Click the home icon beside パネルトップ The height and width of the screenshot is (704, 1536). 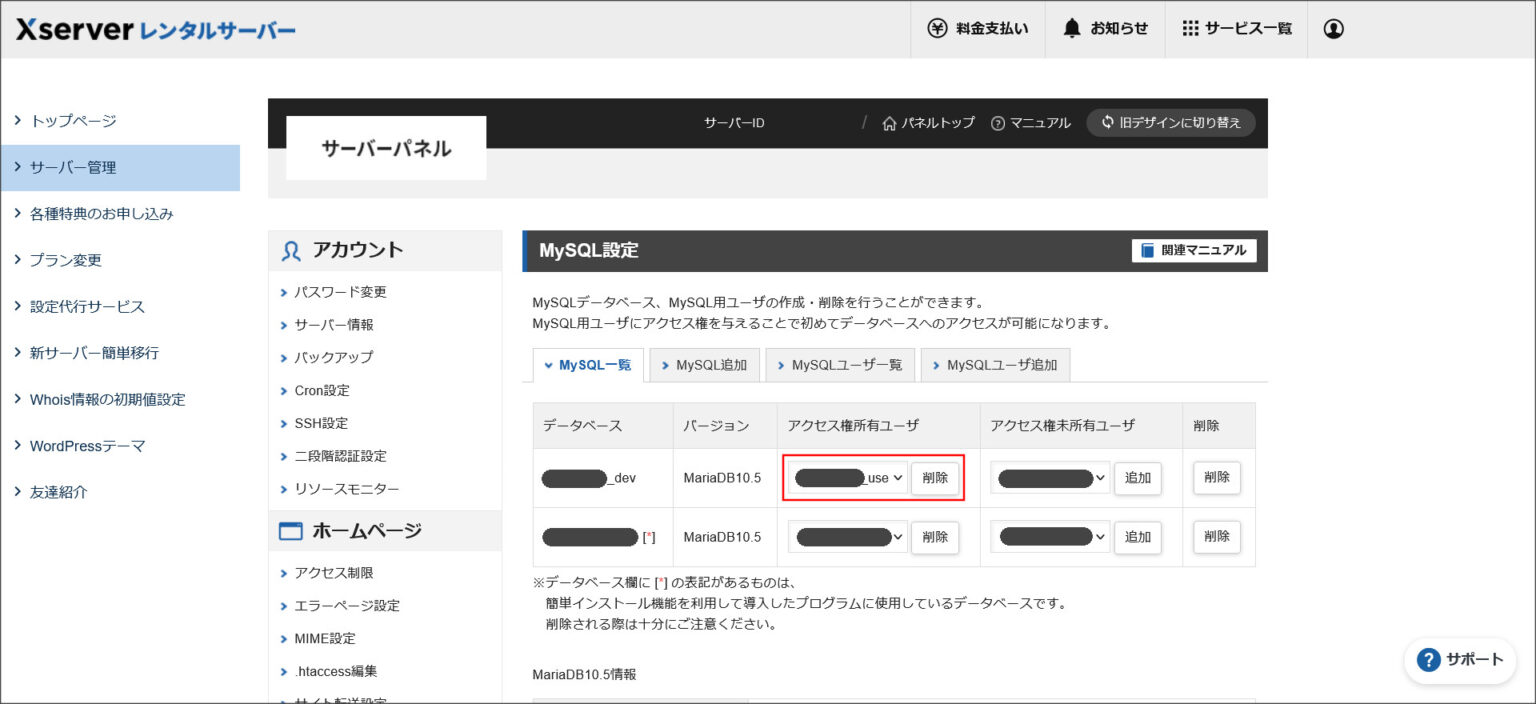coord(890,122)
